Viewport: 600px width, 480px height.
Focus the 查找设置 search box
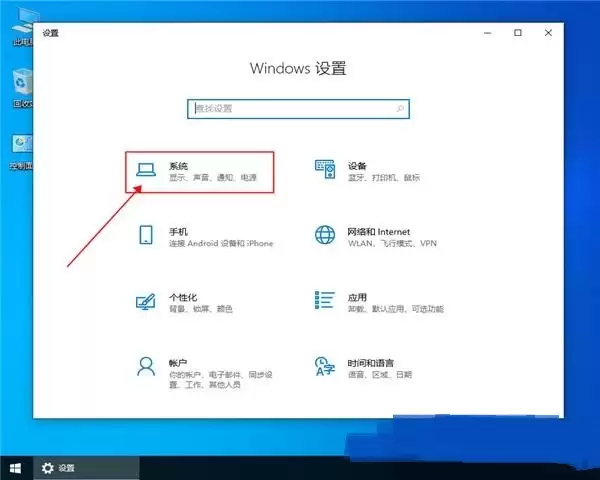pyautogui.click(x=298, y=109)
